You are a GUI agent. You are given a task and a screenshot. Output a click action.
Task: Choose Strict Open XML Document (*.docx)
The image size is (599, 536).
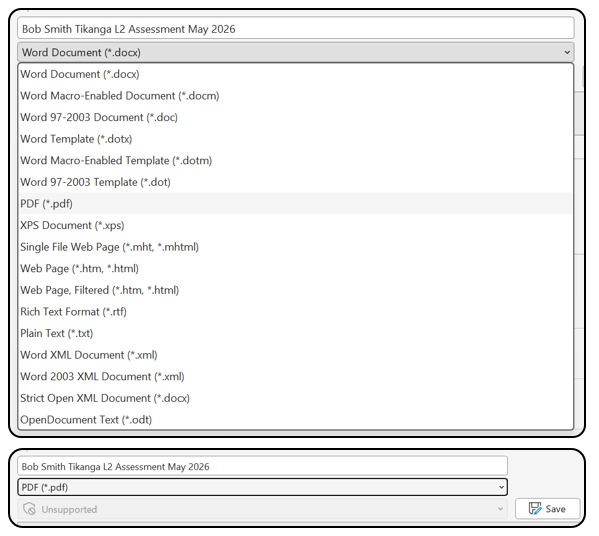pos(296,398)
